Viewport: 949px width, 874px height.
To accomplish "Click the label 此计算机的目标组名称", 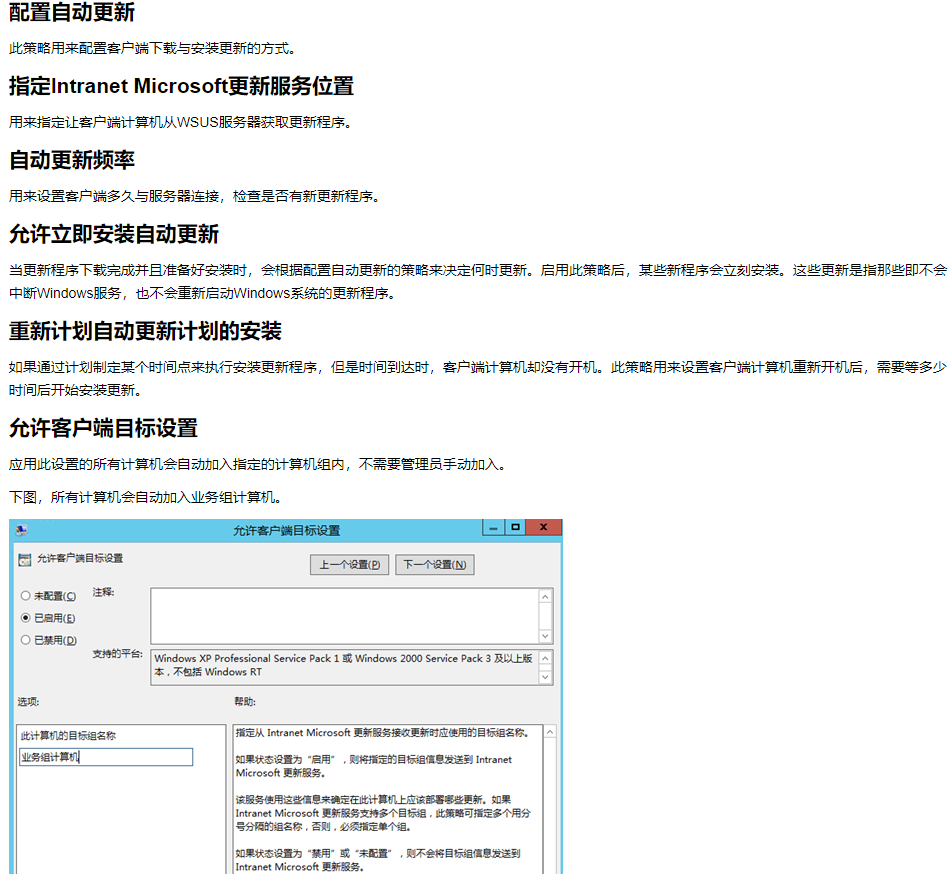I will coord(68,736).
